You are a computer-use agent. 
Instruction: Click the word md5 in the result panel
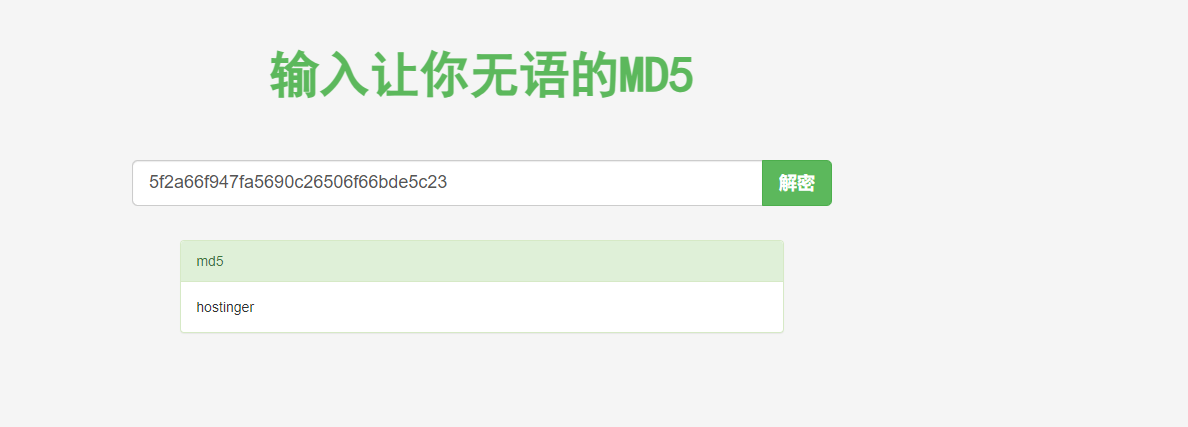click(x=210, y=262)
